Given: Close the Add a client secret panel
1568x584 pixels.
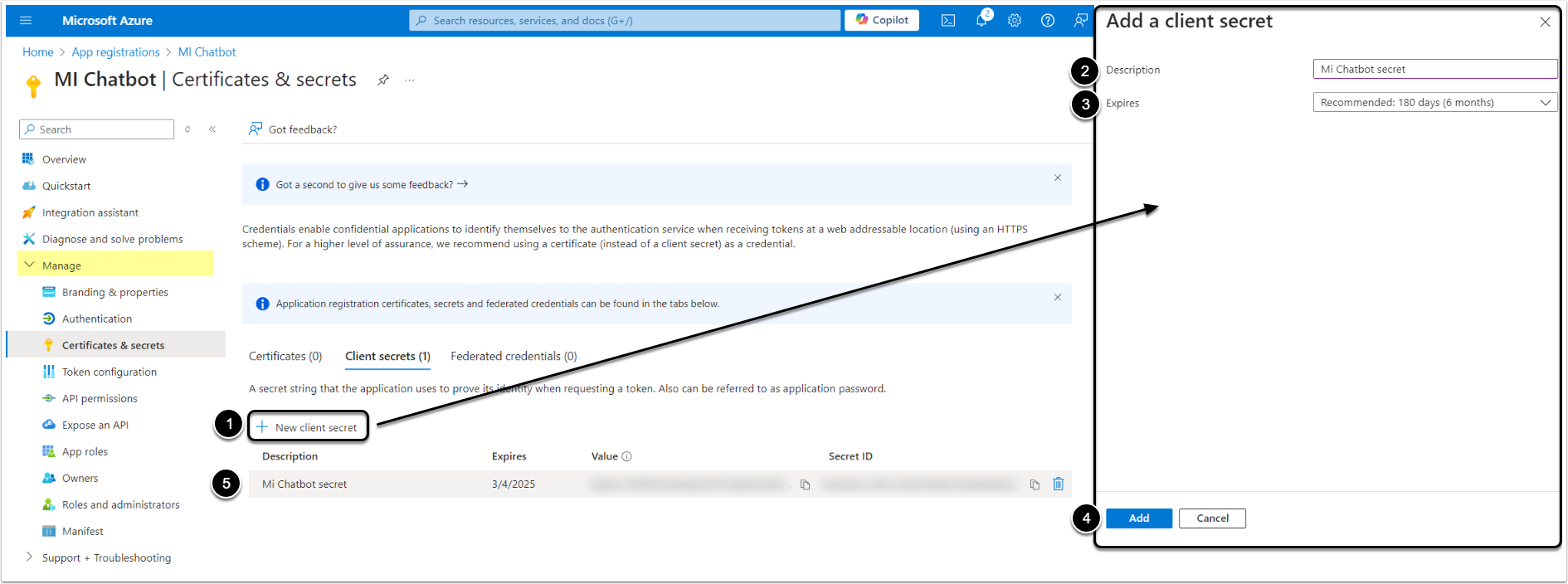Looking at the screenshot, I should (x=1545, y=22).
